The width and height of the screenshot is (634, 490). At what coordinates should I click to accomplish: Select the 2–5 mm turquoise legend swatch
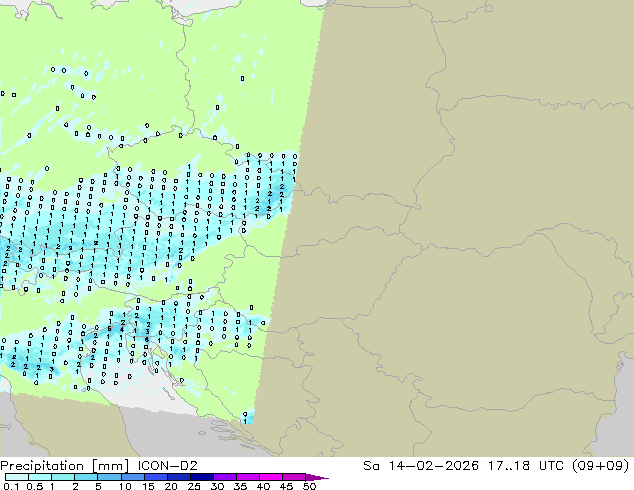(86, 477)
